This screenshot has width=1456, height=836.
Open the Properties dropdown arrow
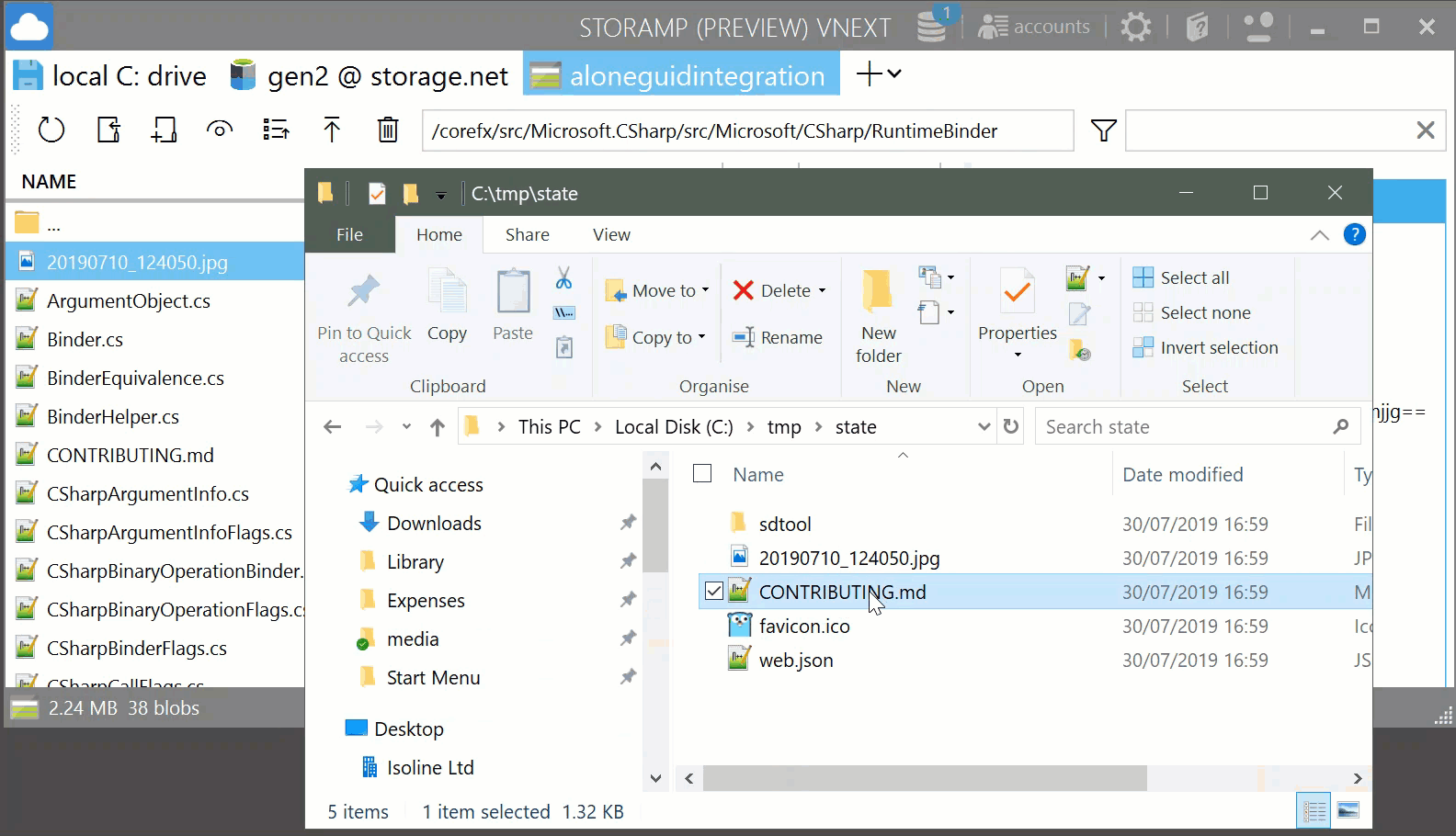pos(1018,355)
